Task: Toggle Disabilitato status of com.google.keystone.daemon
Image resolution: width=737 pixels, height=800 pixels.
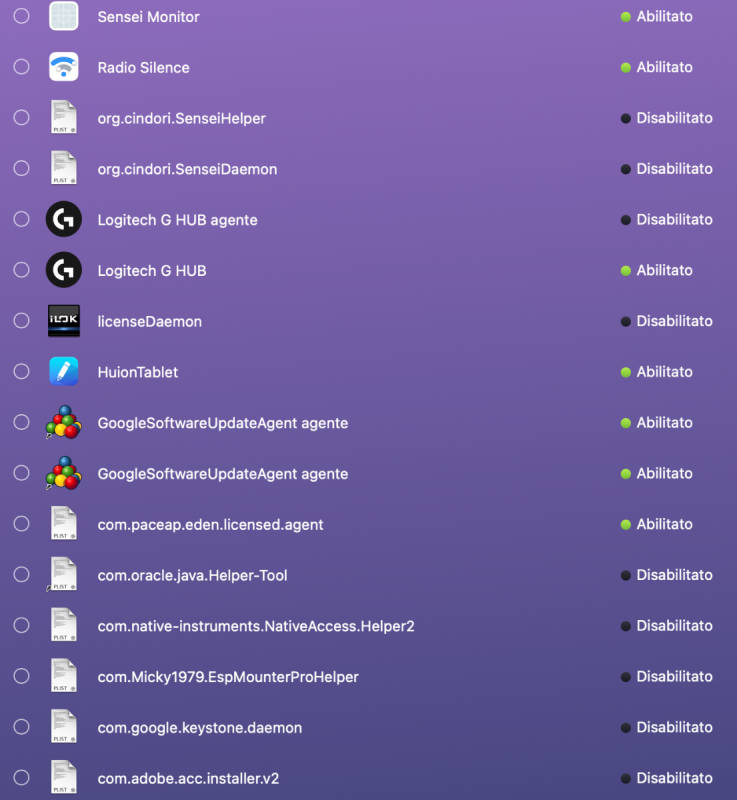Action: point(667,727)
